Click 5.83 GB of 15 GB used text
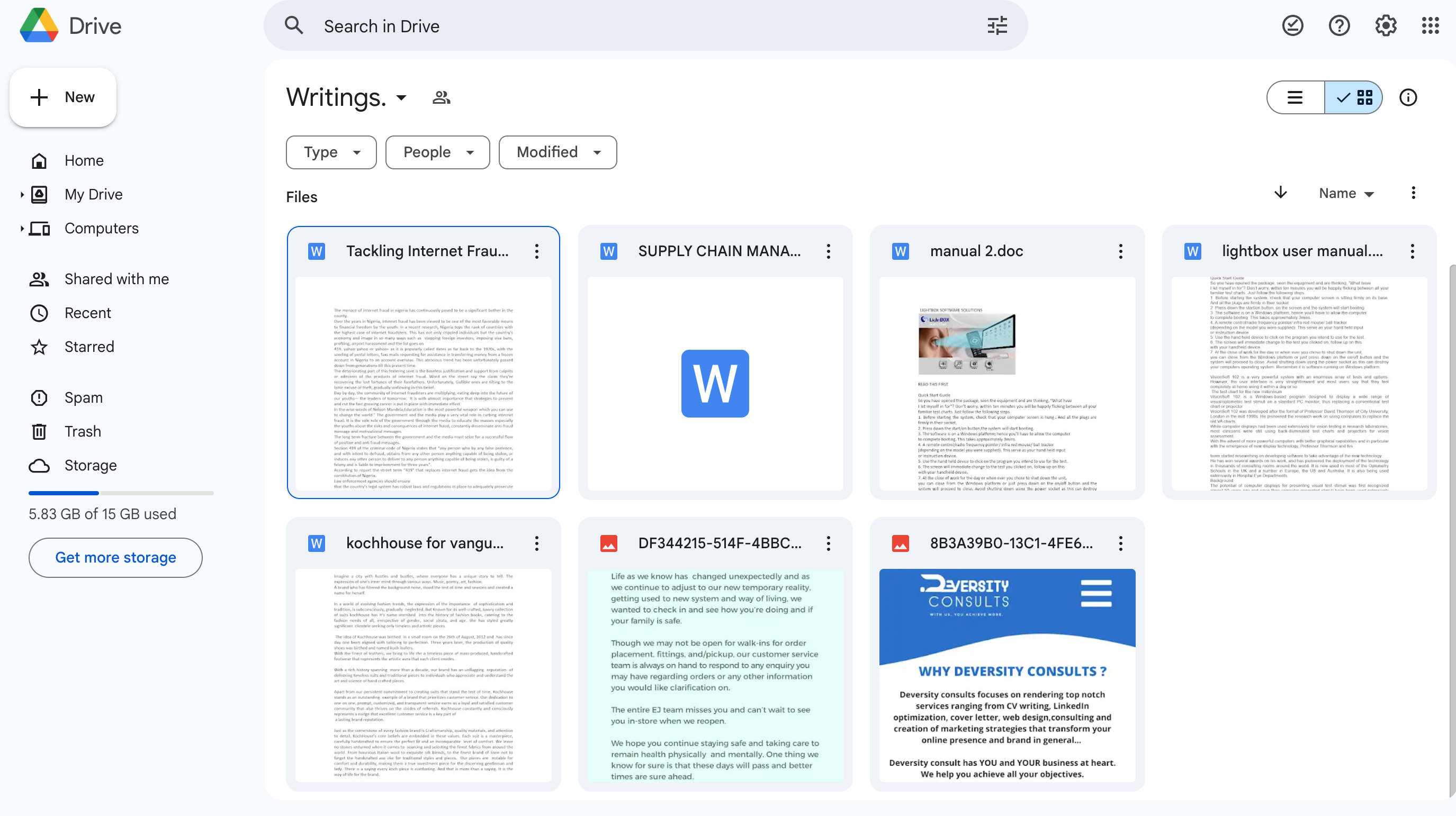The width and height of the screenshot is (1456, 816). click(102, 514)
